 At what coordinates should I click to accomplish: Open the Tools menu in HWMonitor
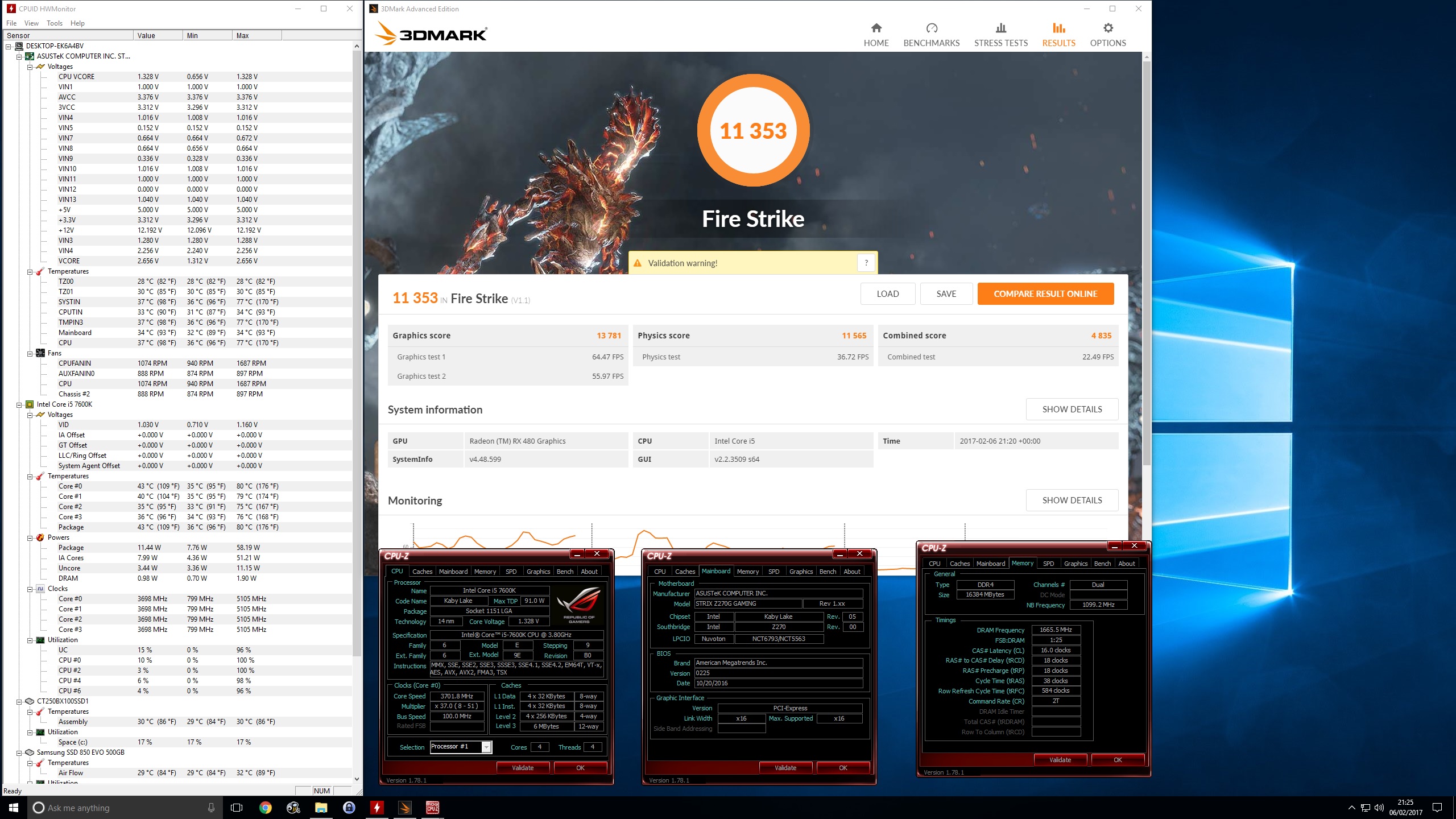click(55, 23)
